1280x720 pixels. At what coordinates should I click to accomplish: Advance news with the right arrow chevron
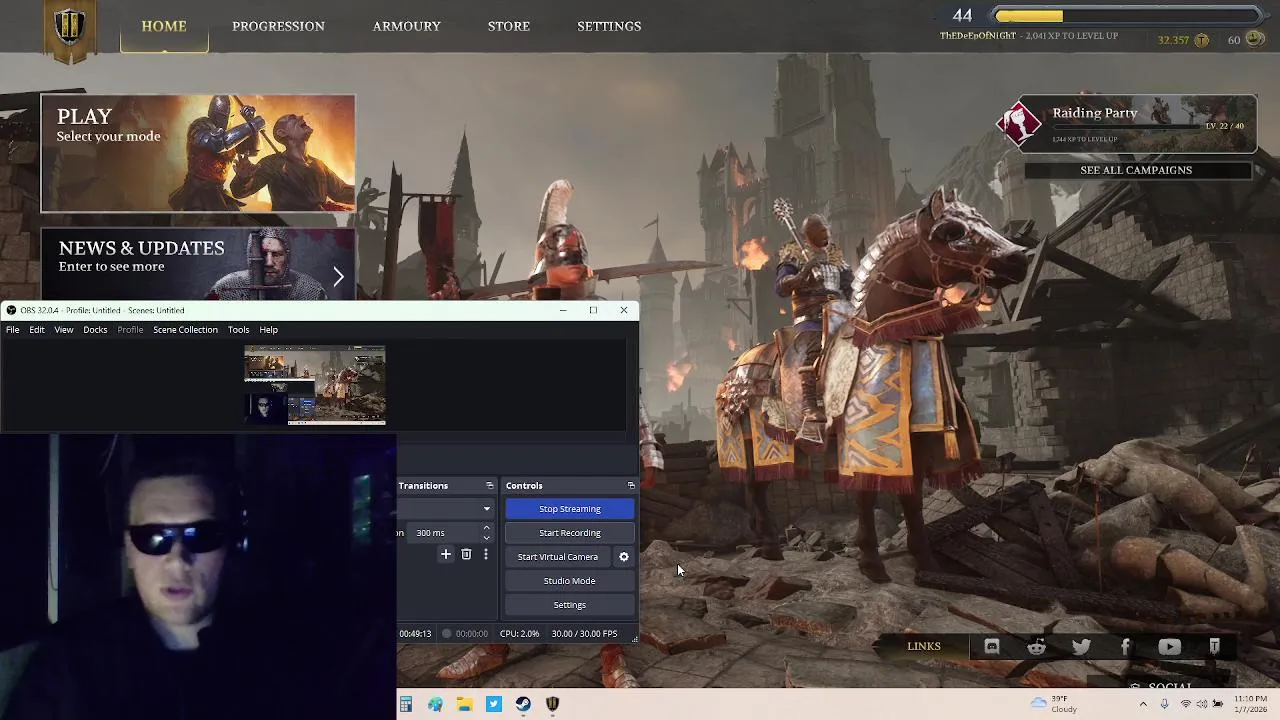pos(338,277)
